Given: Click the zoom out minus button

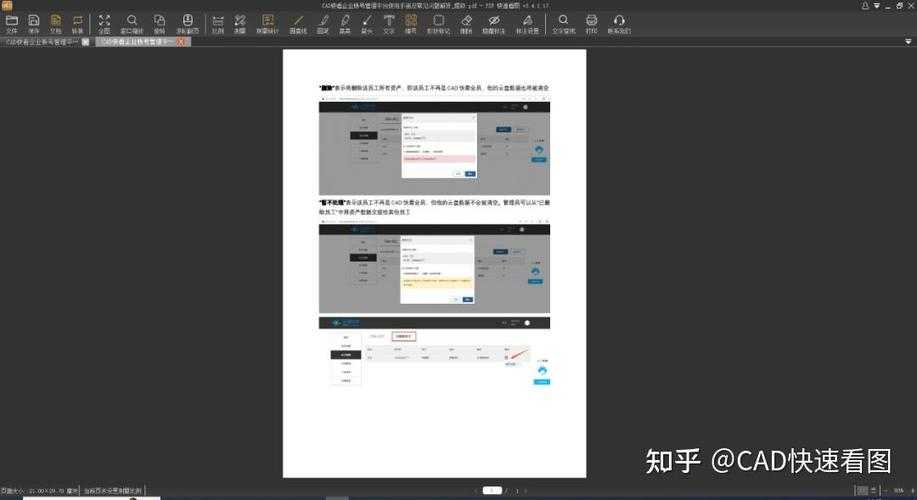Looking at the screenshot, I should tap(885, 490).
